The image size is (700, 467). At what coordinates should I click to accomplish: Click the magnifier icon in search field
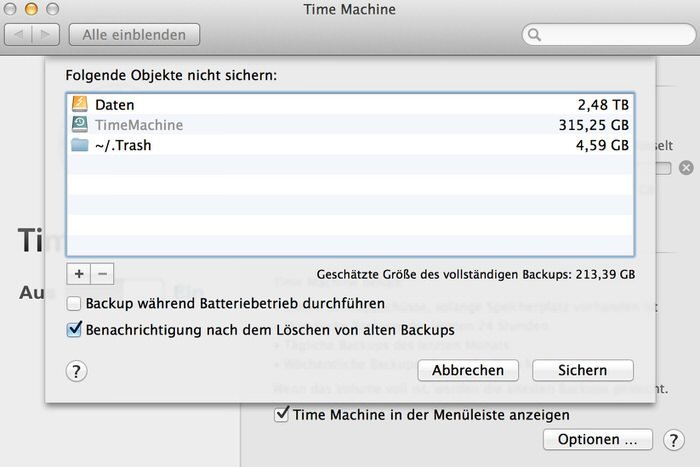coord(534,35)
